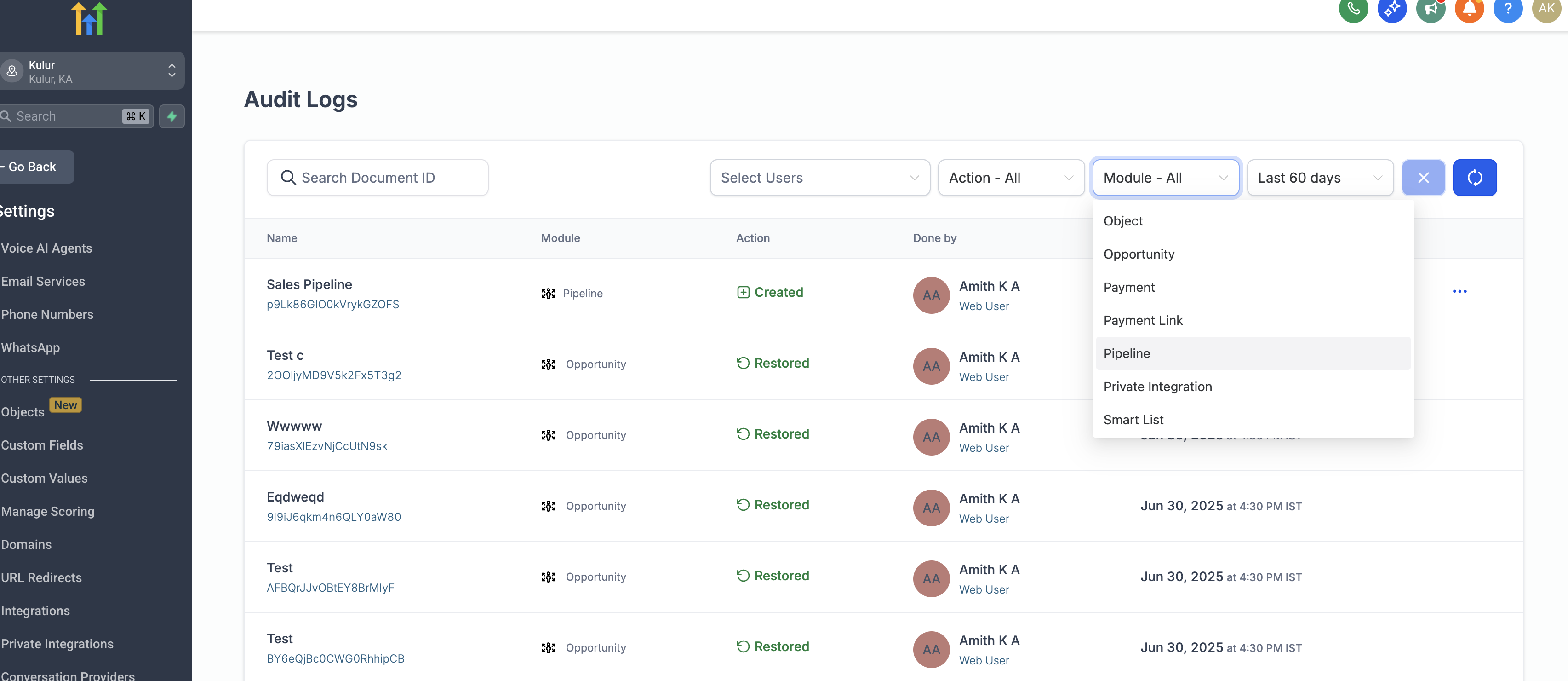Clear filters with the X button

click(x=1423, y=178)
